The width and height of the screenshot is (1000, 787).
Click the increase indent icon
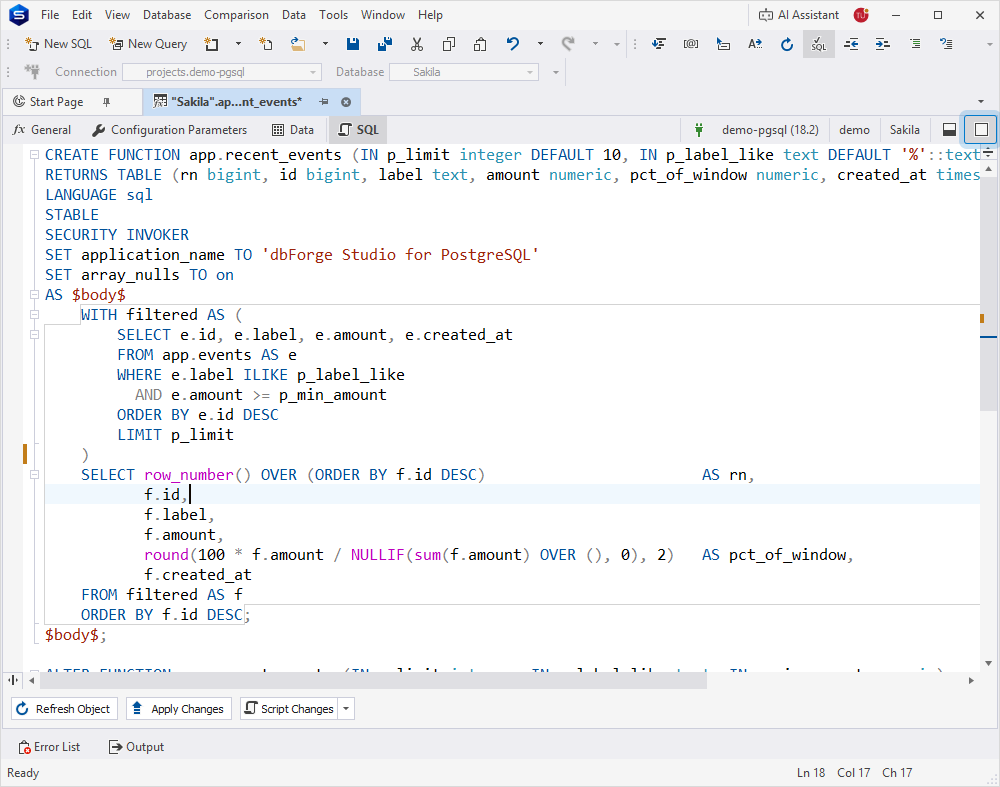[883, 44]
